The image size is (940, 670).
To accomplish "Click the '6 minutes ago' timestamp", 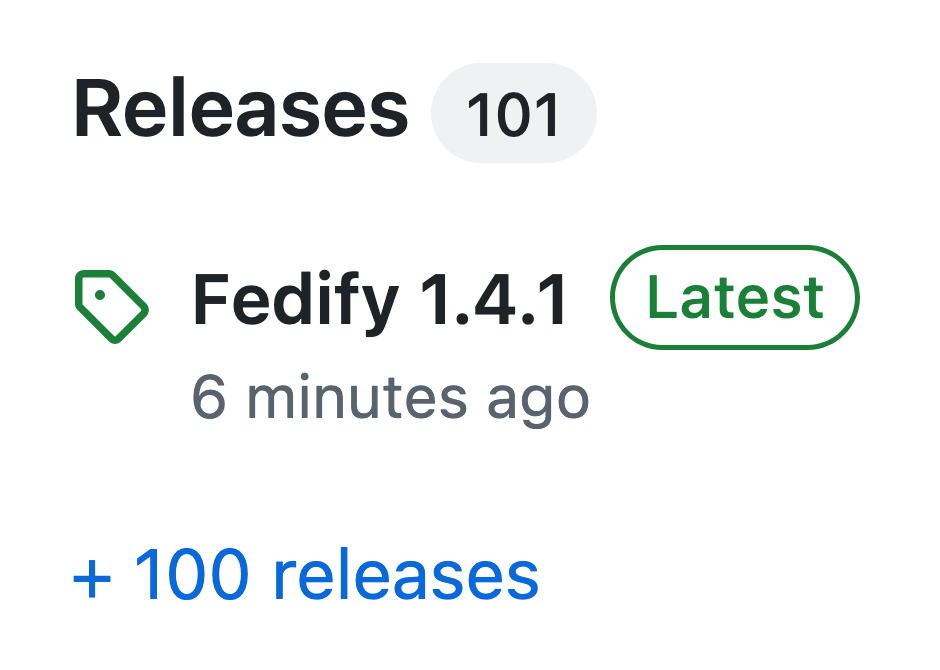I will pyautogui.click(x=390, y=397).
